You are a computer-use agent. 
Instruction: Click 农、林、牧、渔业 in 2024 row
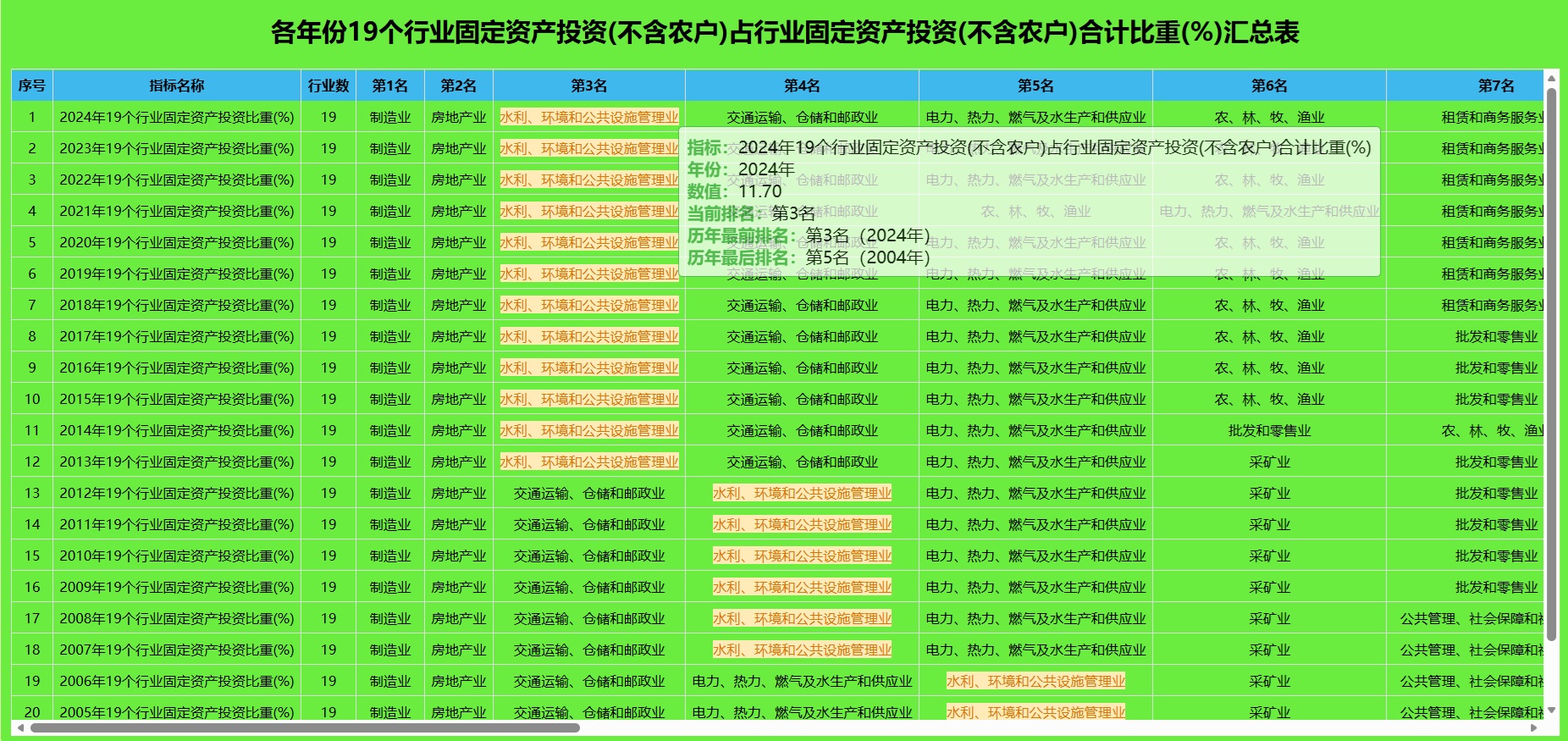[1269, 118]
